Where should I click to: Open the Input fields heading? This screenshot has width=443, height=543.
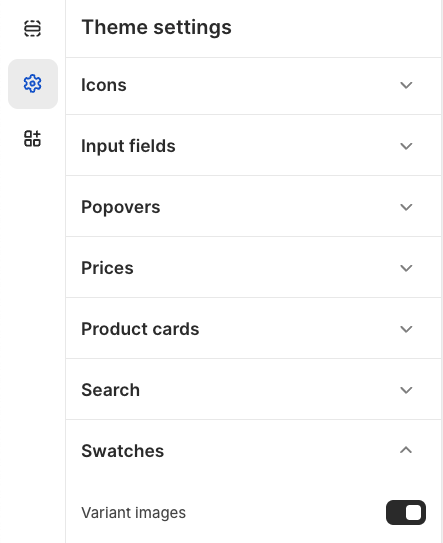click(128, 146)
